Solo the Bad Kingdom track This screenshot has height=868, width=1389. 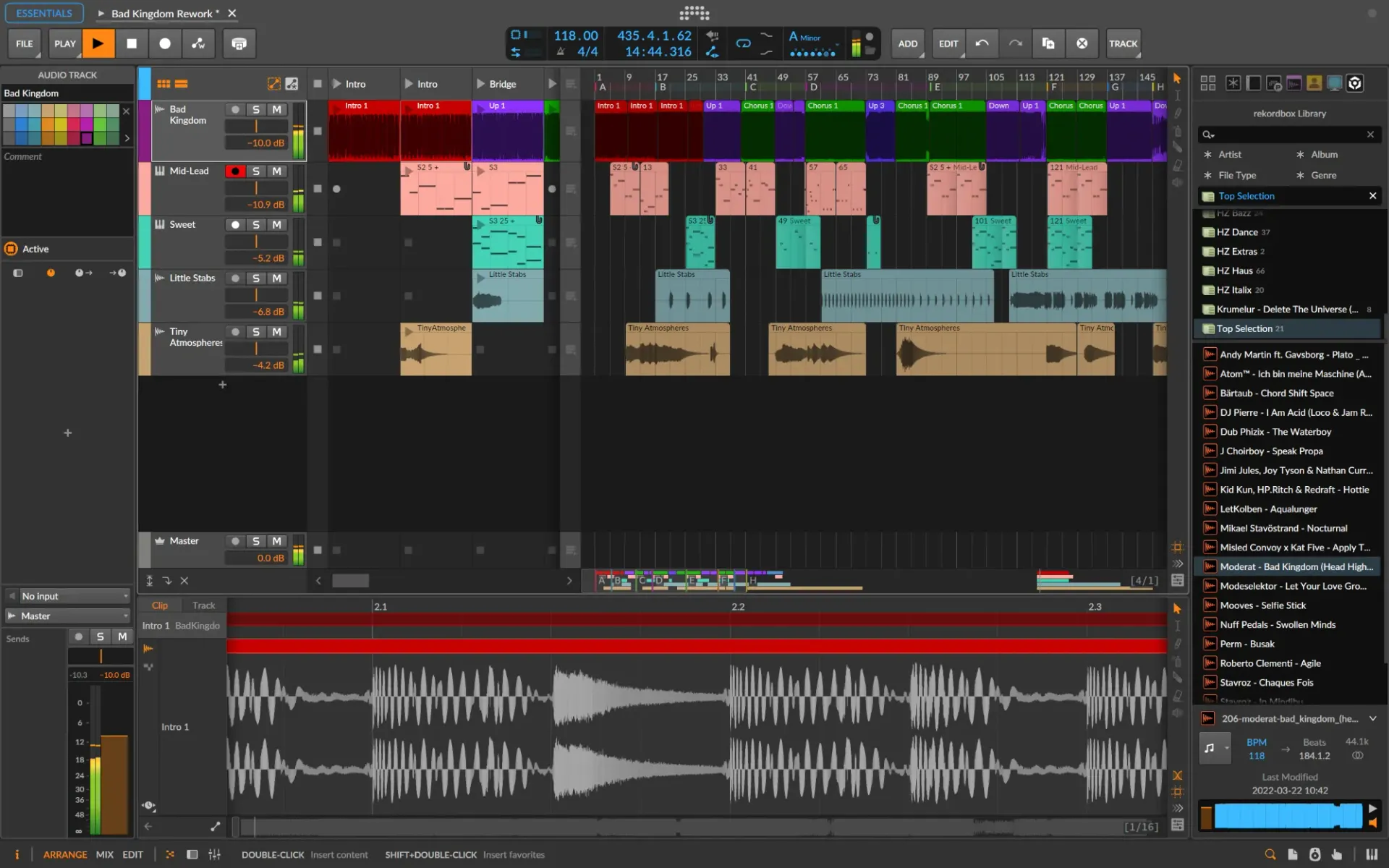click(x=256, y=109)
